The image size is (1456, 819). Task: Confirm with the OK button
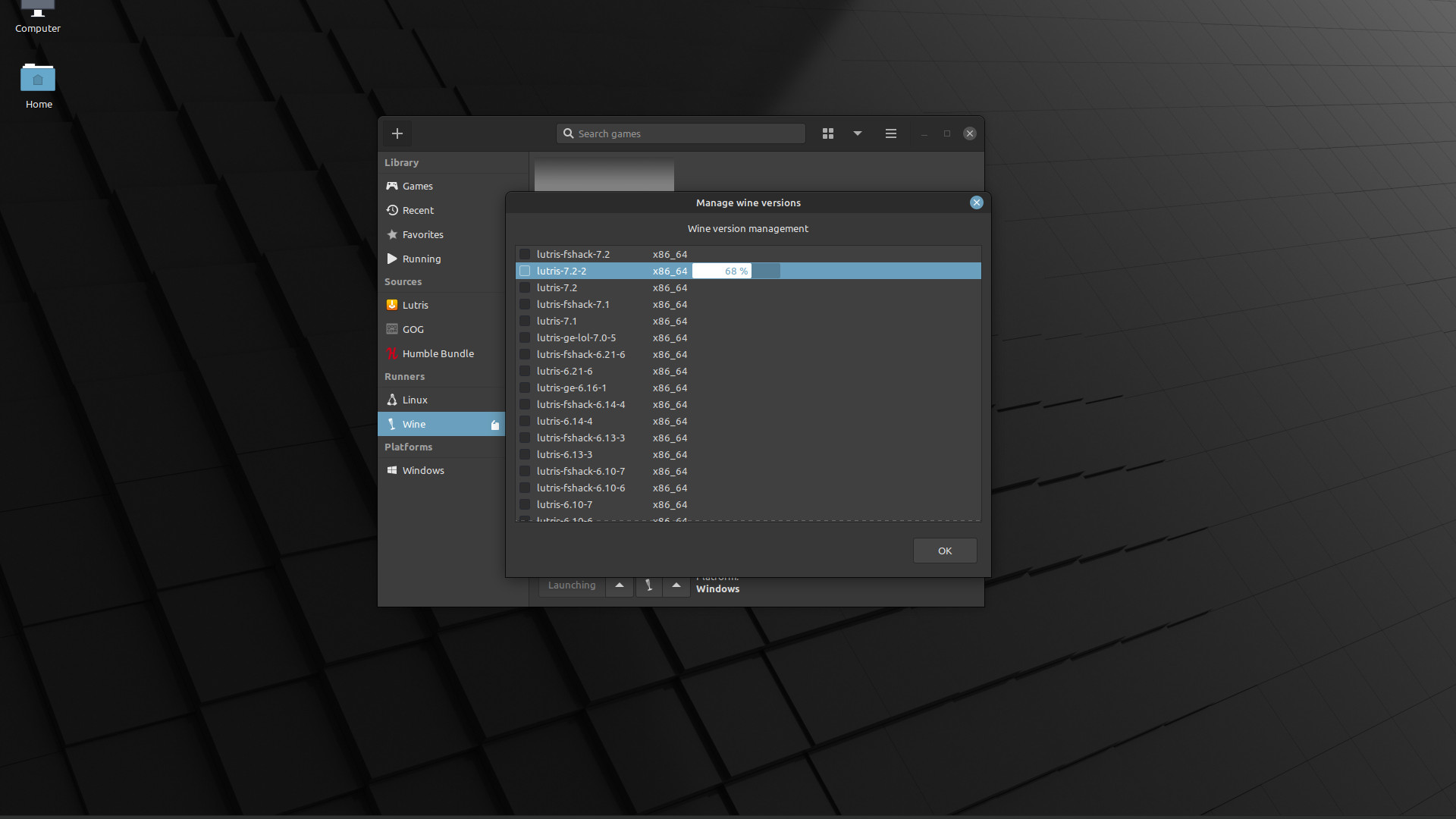coord(945,551)
